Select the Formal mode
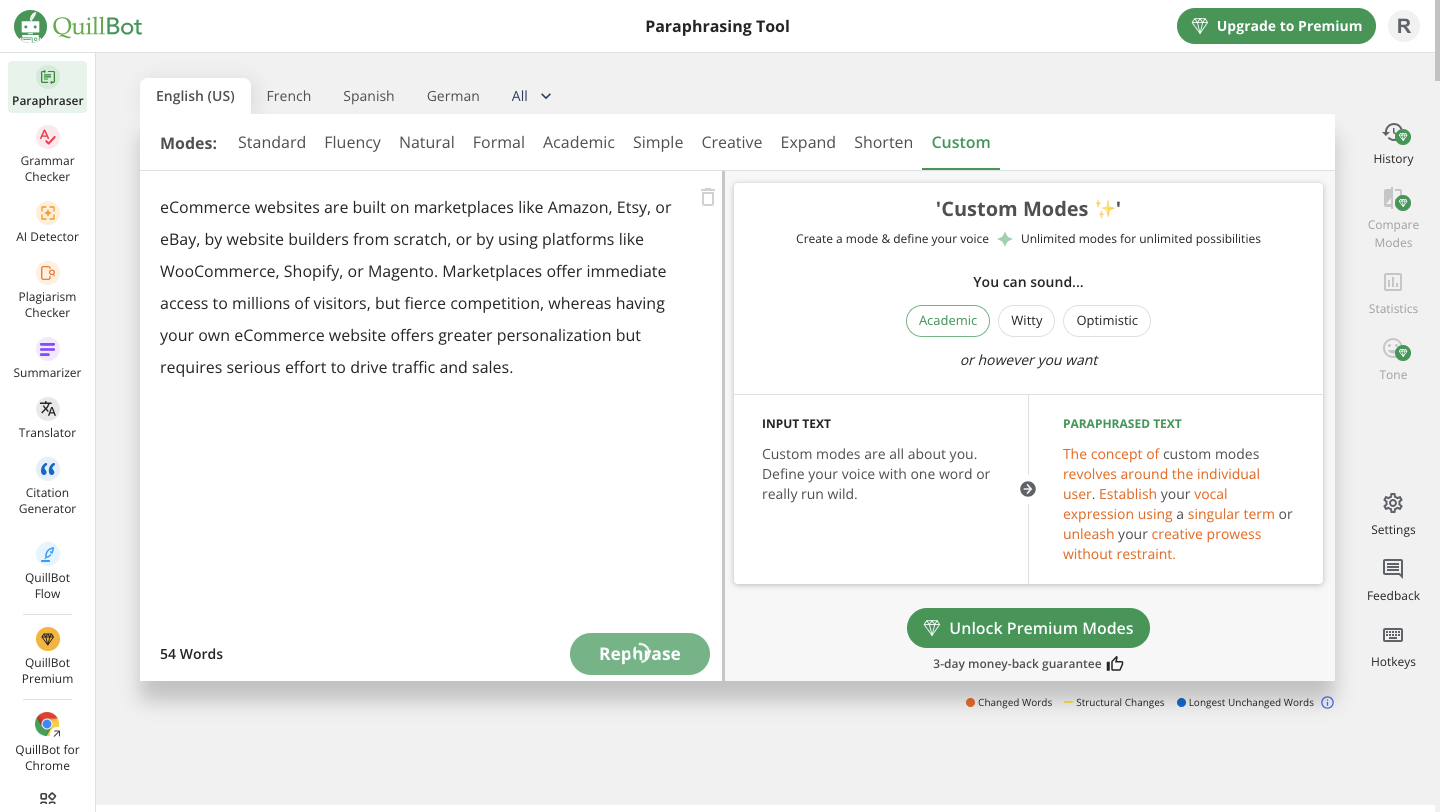The image size is (1440, 812). tap(499, 142)
